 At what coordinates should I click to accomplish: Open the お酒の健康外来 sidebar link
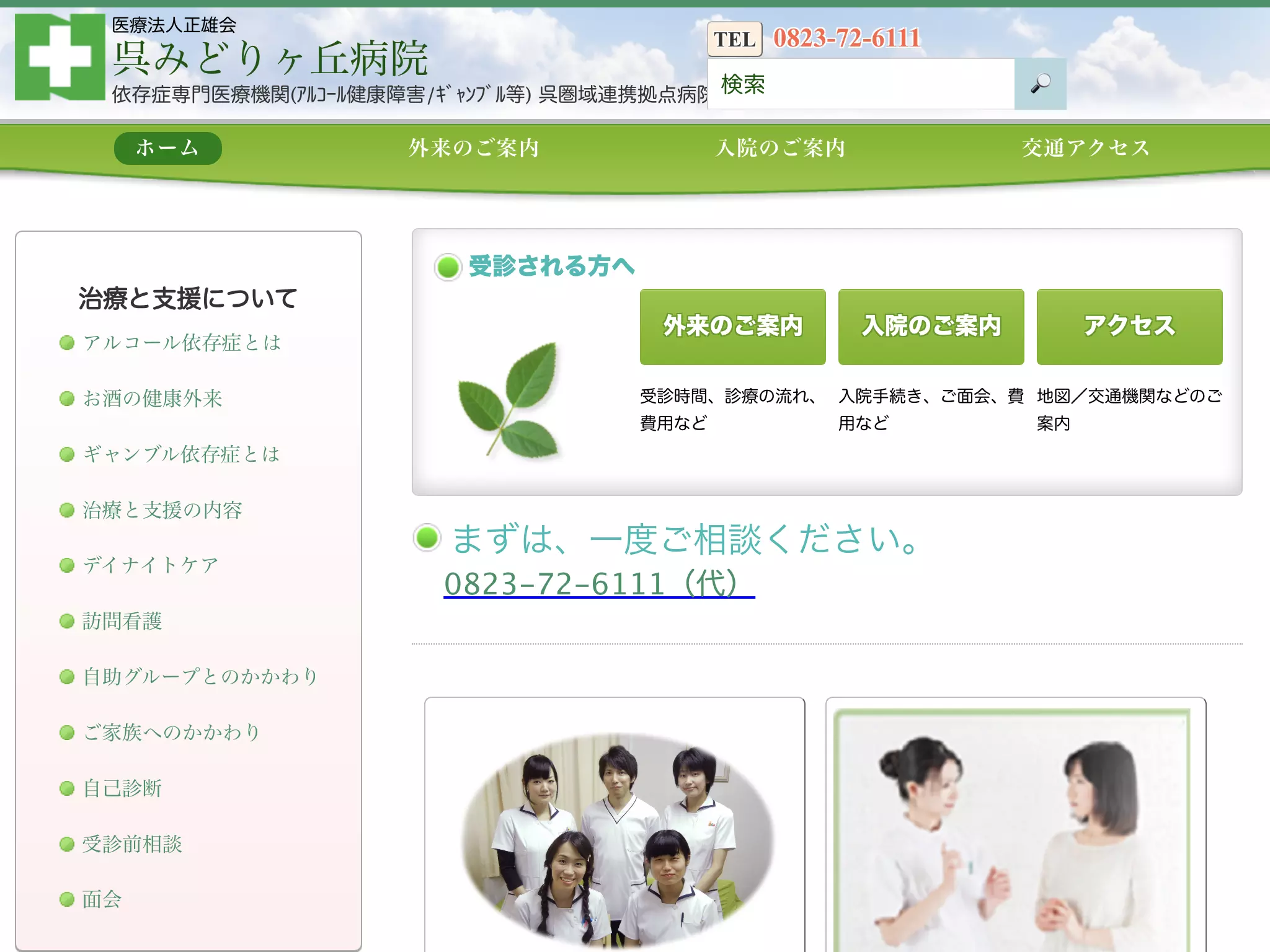click(153, 398)
